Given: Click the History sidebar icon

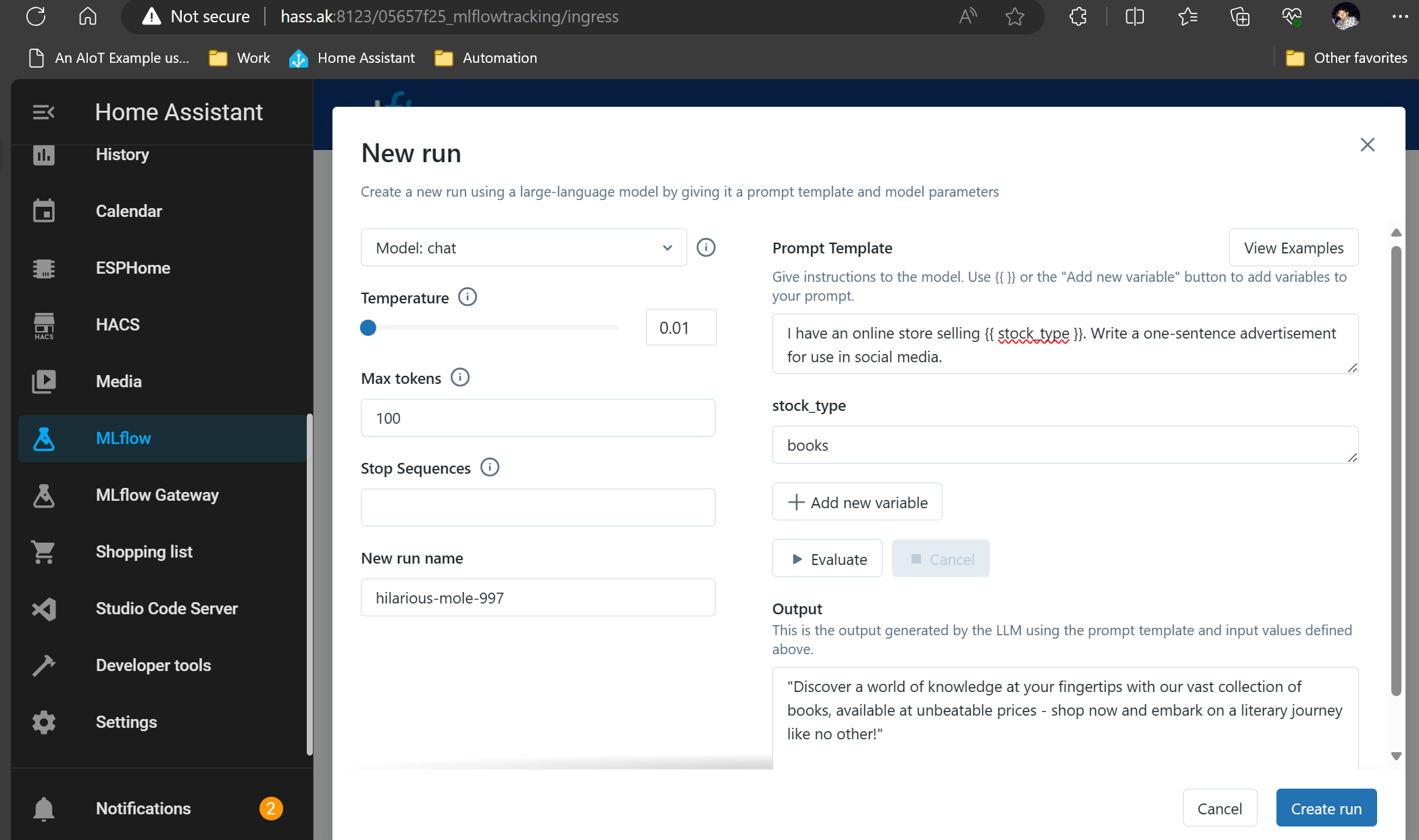Looking at the screenshot, I should pyautogui.click(x=44, y=154).
